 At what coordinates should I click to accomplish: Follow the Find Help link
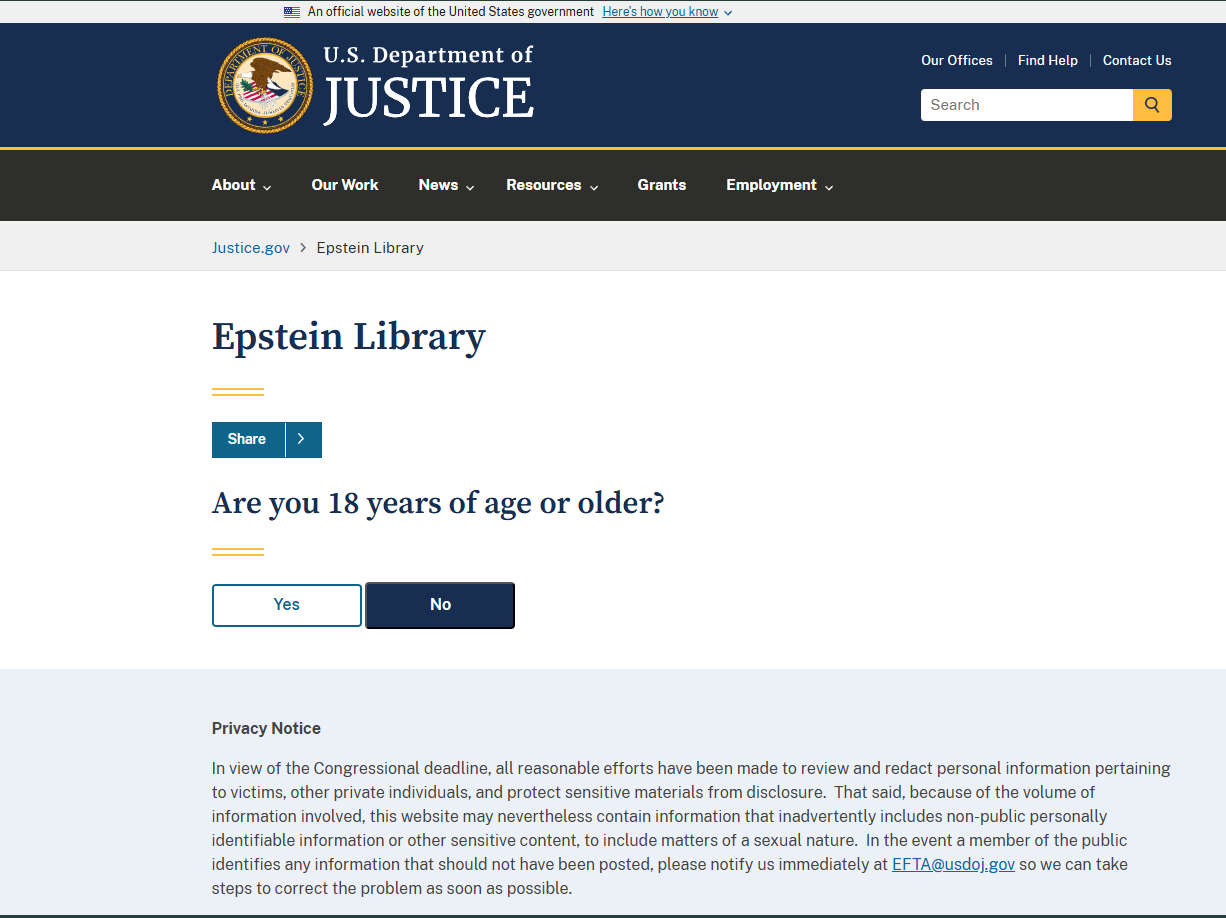[x=1048, y=60]
